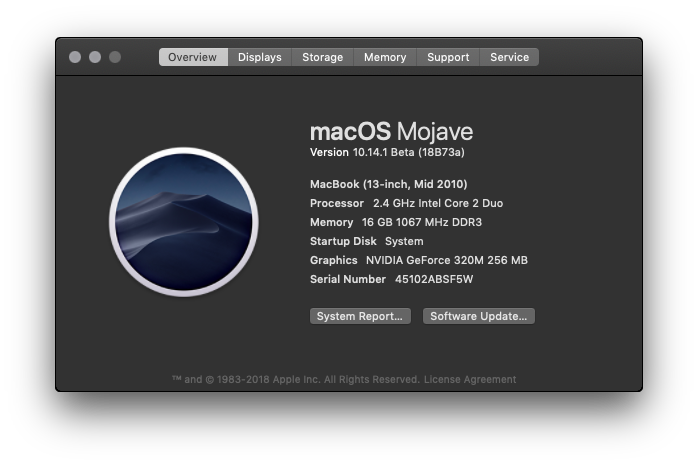Click the disabled zoom window button
This screenshot has height=465, width=698.
115,57
